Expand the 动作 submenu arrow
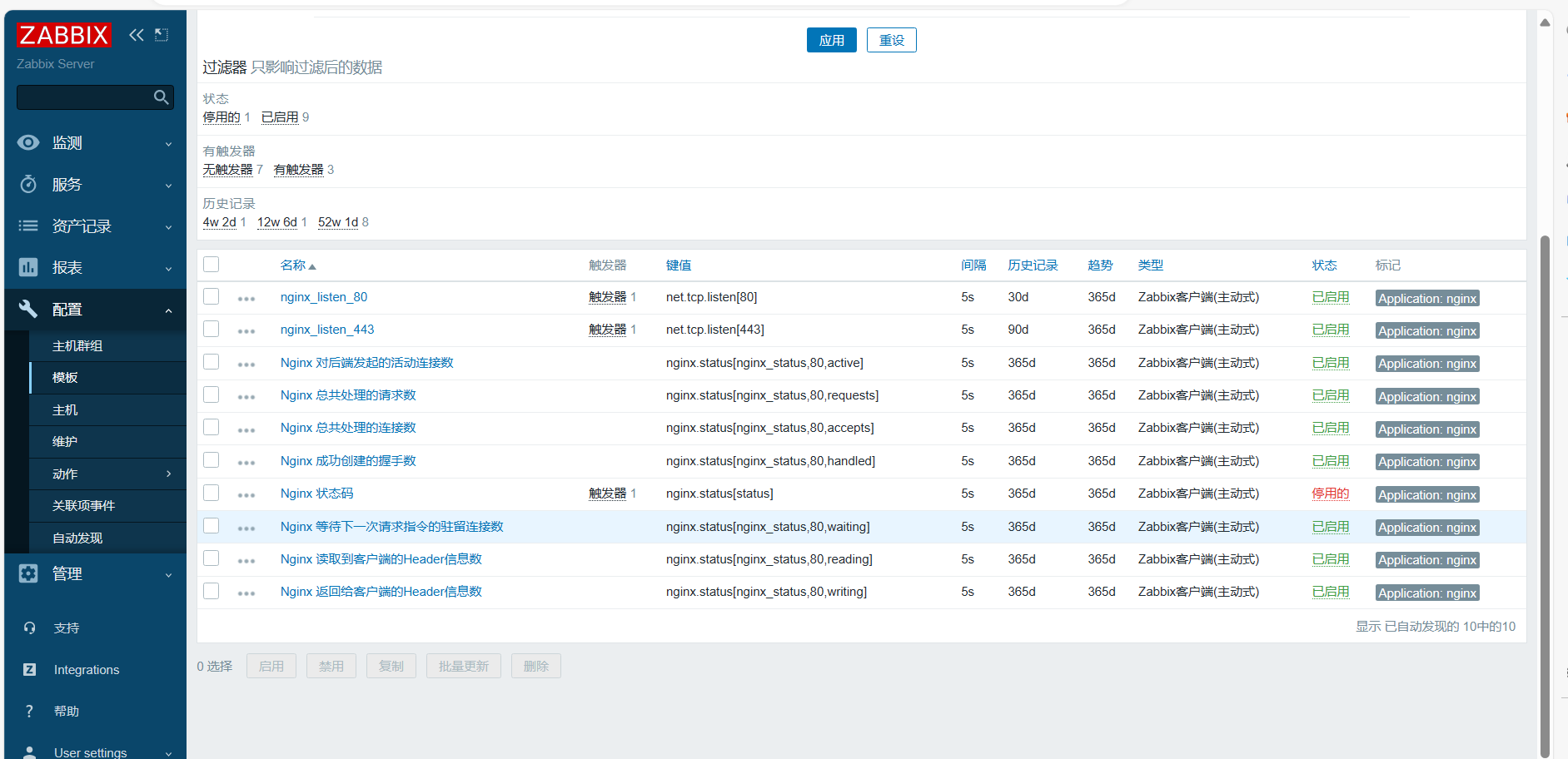The width and height of the screenshot is (1568, 759). 169,474
